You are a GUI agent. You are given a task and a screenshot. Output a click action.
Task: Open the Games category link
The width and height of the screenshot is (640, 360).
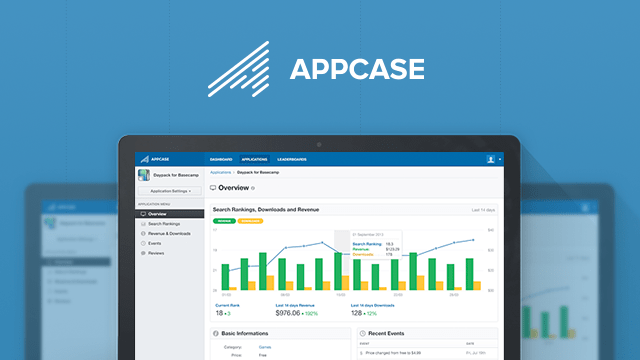pyautogui.click(x=265, y=347)
